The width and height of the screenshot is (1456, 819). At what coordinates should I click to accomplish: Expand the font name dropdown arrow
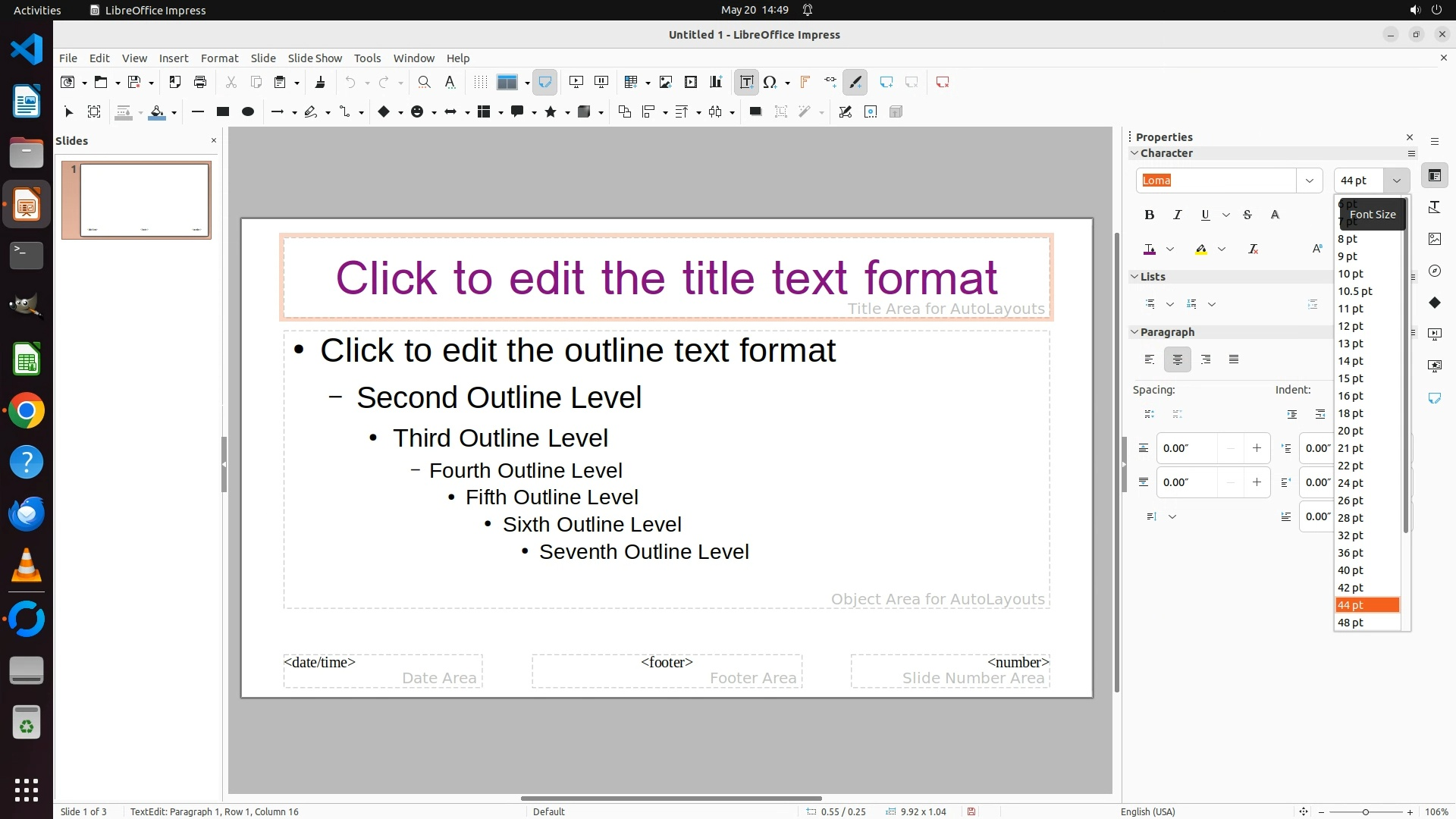[1309, 180]
